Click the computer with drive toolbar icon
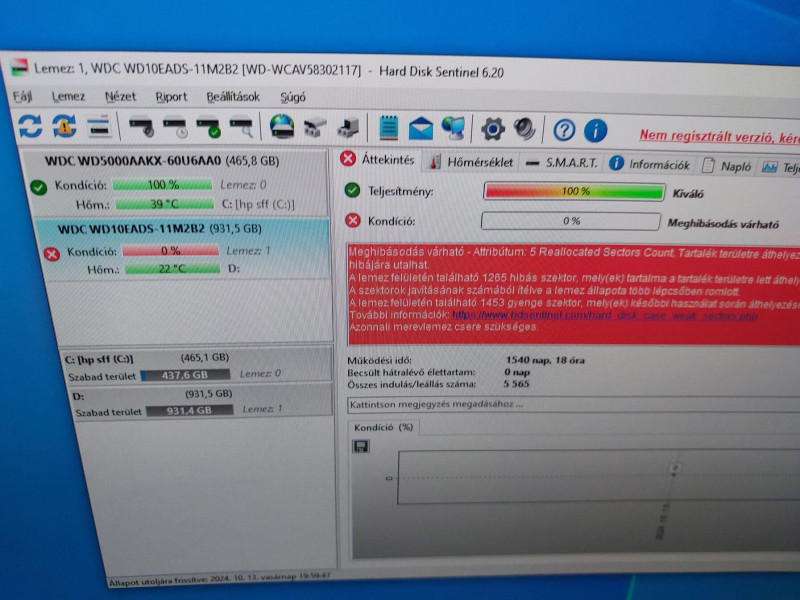This screenshot has height=600, width=800. coord(349,128)
